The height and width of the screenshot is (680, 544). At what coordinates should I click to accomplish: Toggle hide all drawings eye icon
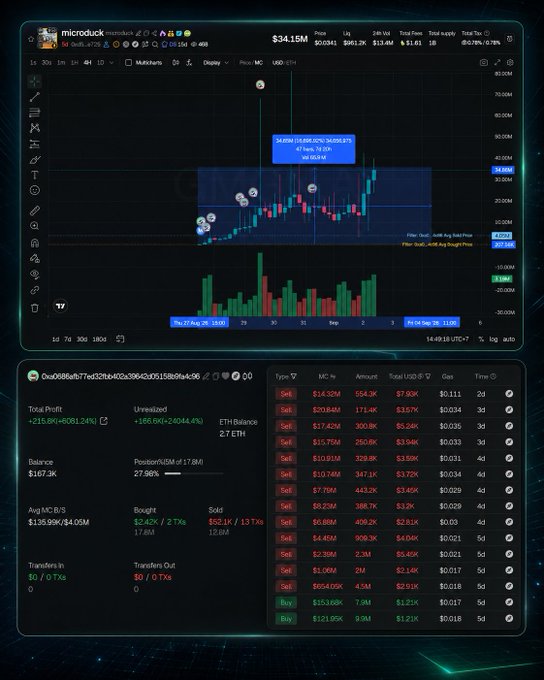[x=35, y=275]
